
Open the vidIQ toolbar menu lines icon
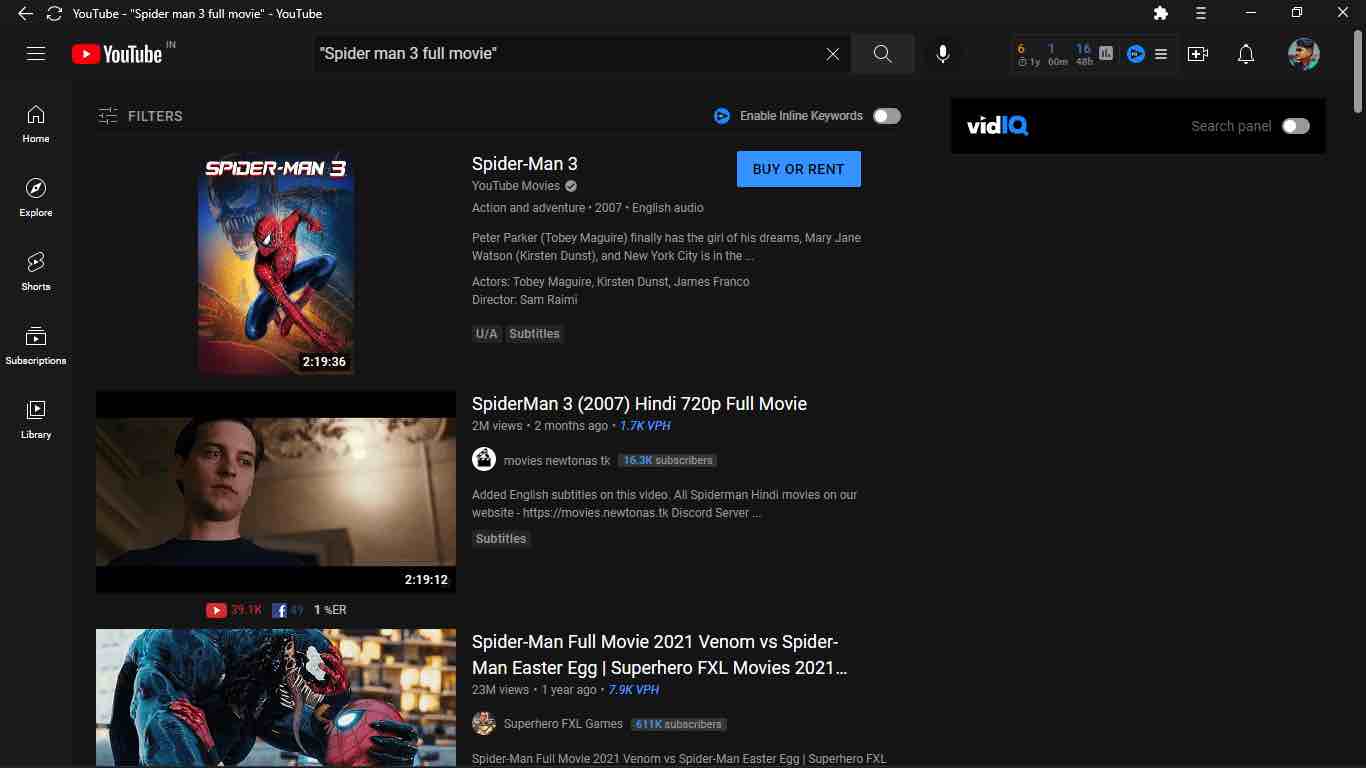click(1161, 54)
